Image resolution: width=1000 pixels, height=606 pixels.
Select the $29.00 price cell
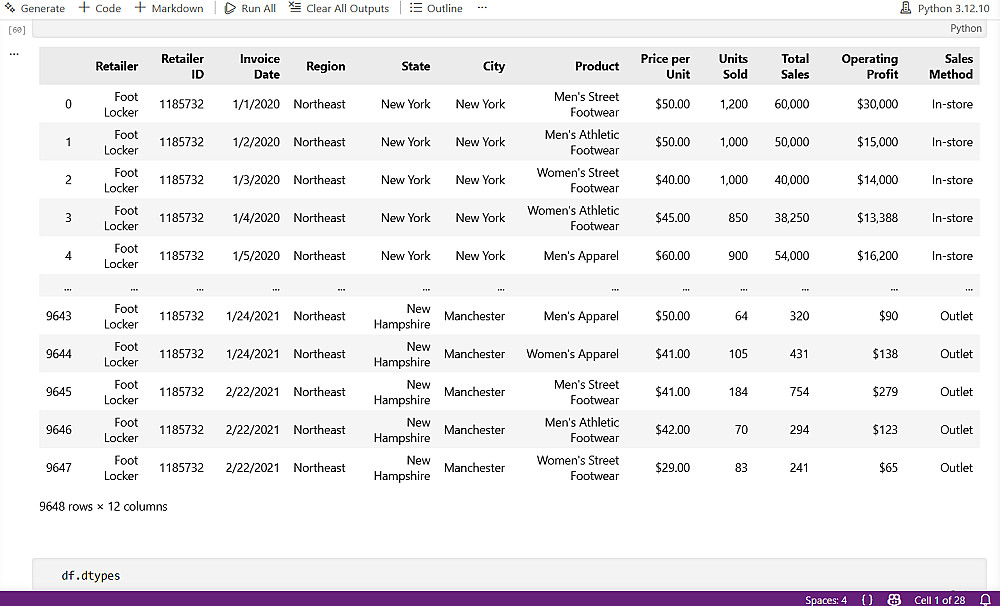click(673, 468)
